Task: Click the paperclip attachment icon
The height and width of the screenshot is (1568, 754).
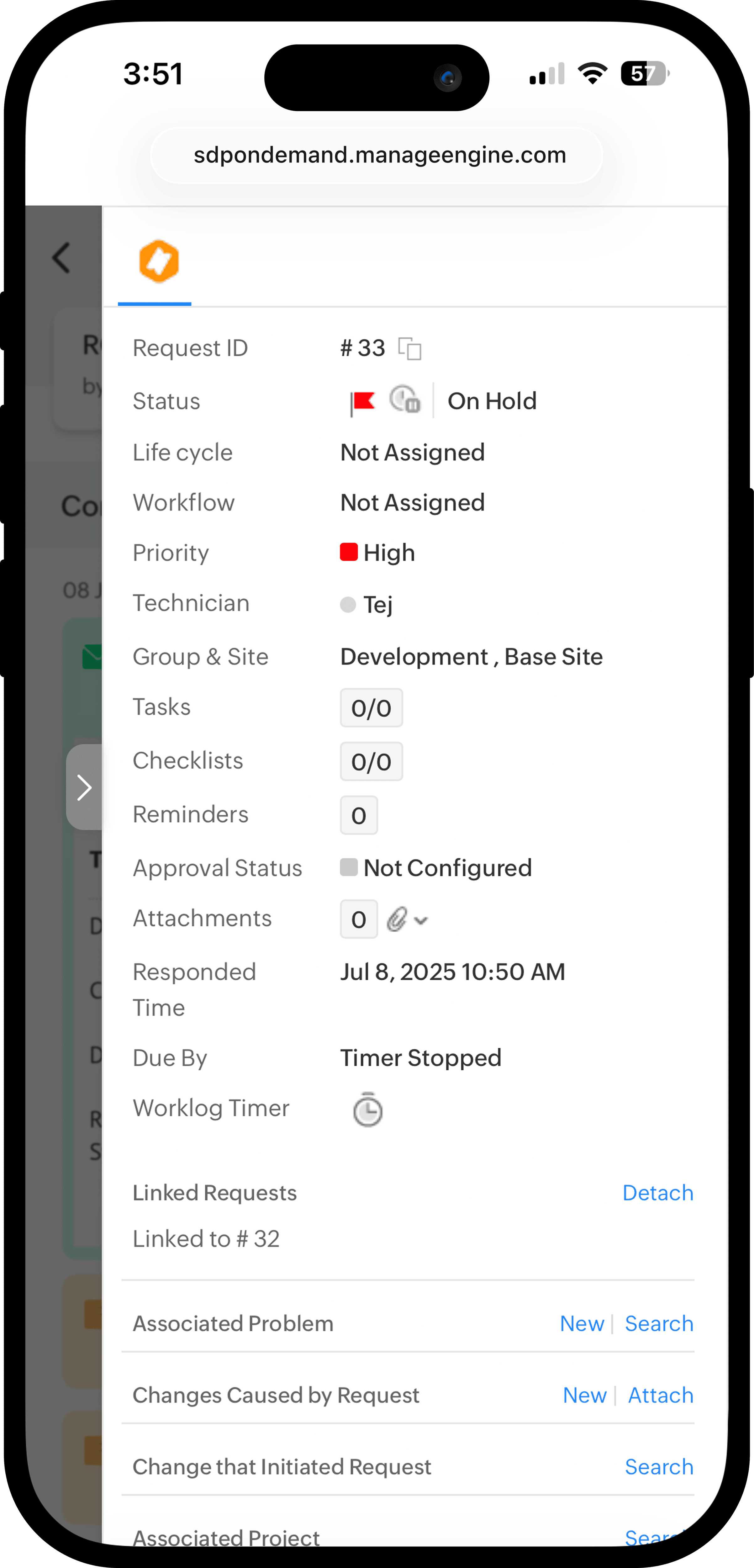Action: tap(397, 919)
